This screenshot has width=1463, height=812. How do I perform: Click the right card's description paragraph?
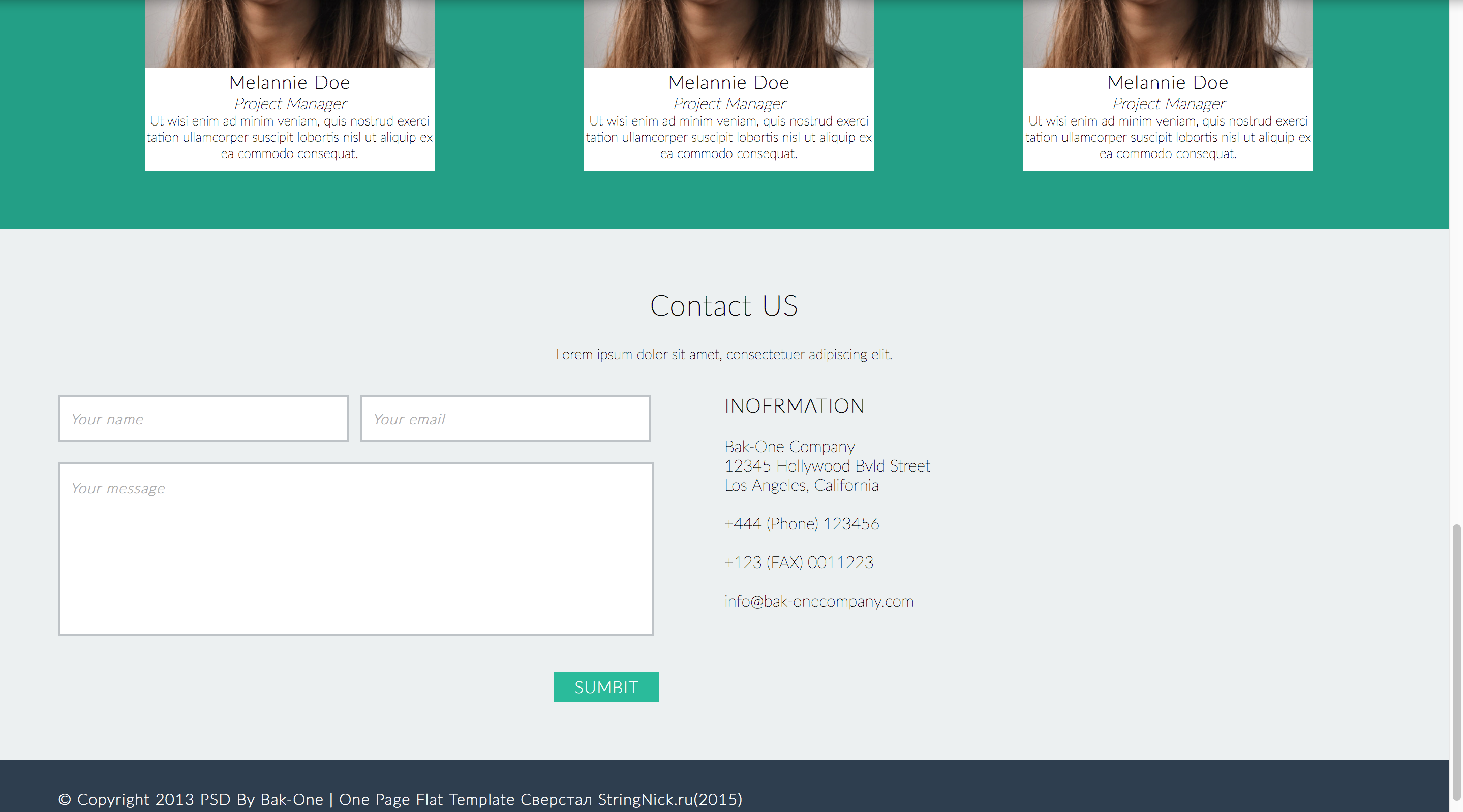[1167, 137]
